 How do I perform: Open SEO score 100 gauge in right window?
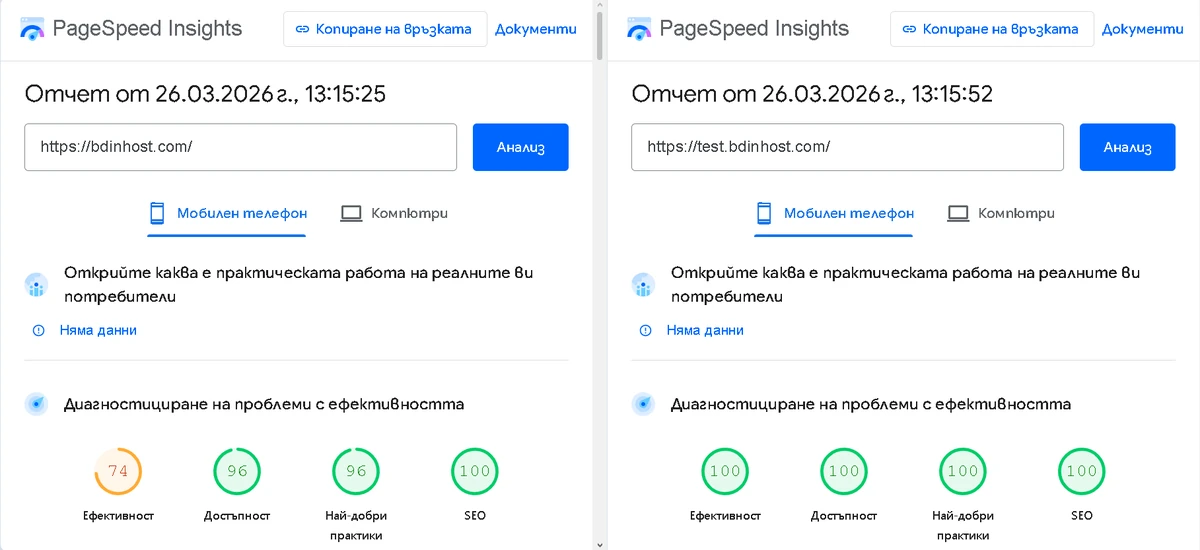(1082, 472)
